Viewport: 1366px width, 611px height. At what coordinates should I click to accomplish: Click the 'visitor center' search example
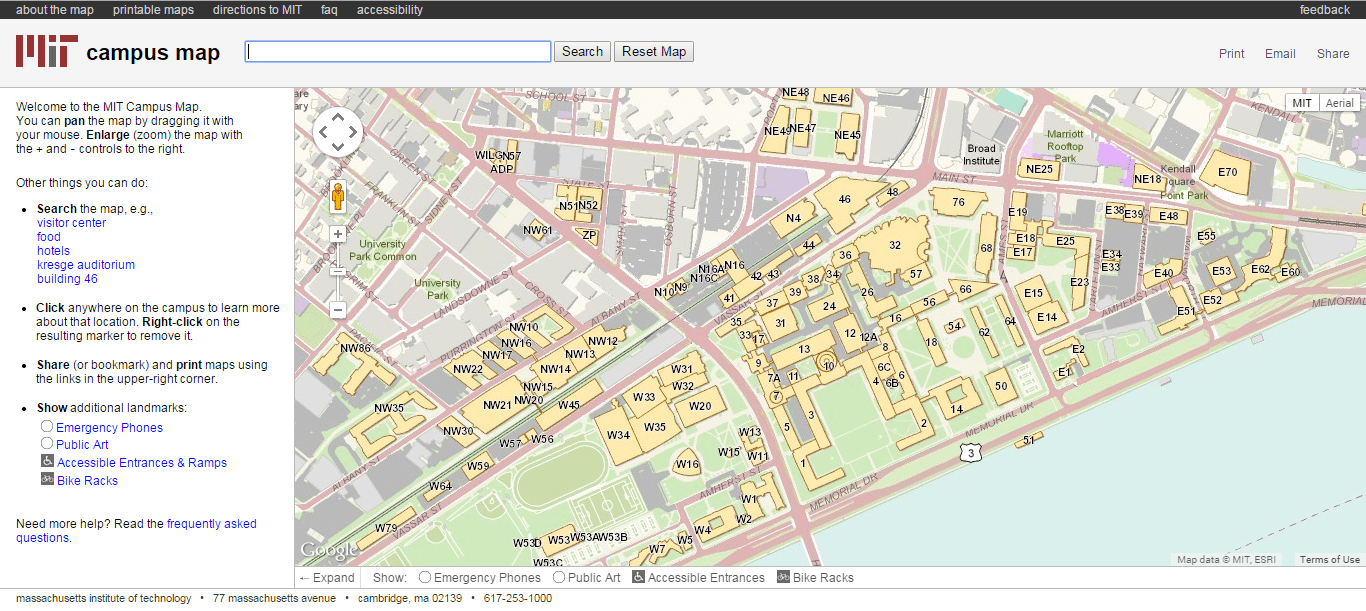(x=71, y=223)
